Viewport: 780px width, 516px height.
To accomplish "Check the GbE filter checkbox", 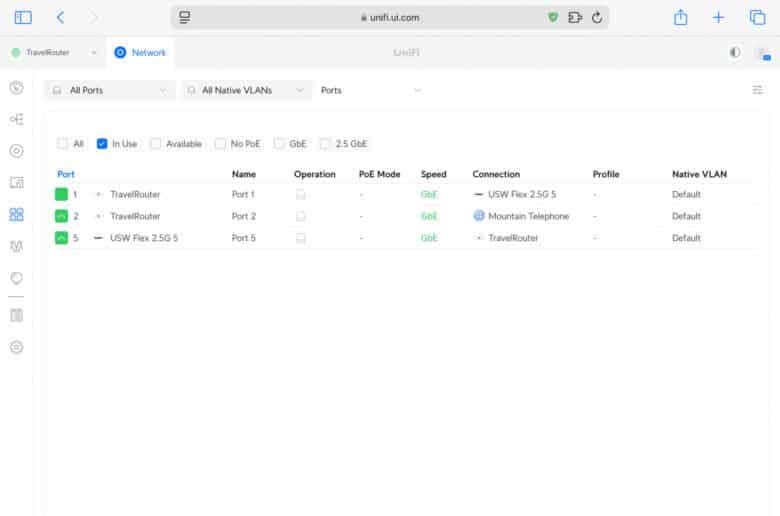I will click(279, 144).
